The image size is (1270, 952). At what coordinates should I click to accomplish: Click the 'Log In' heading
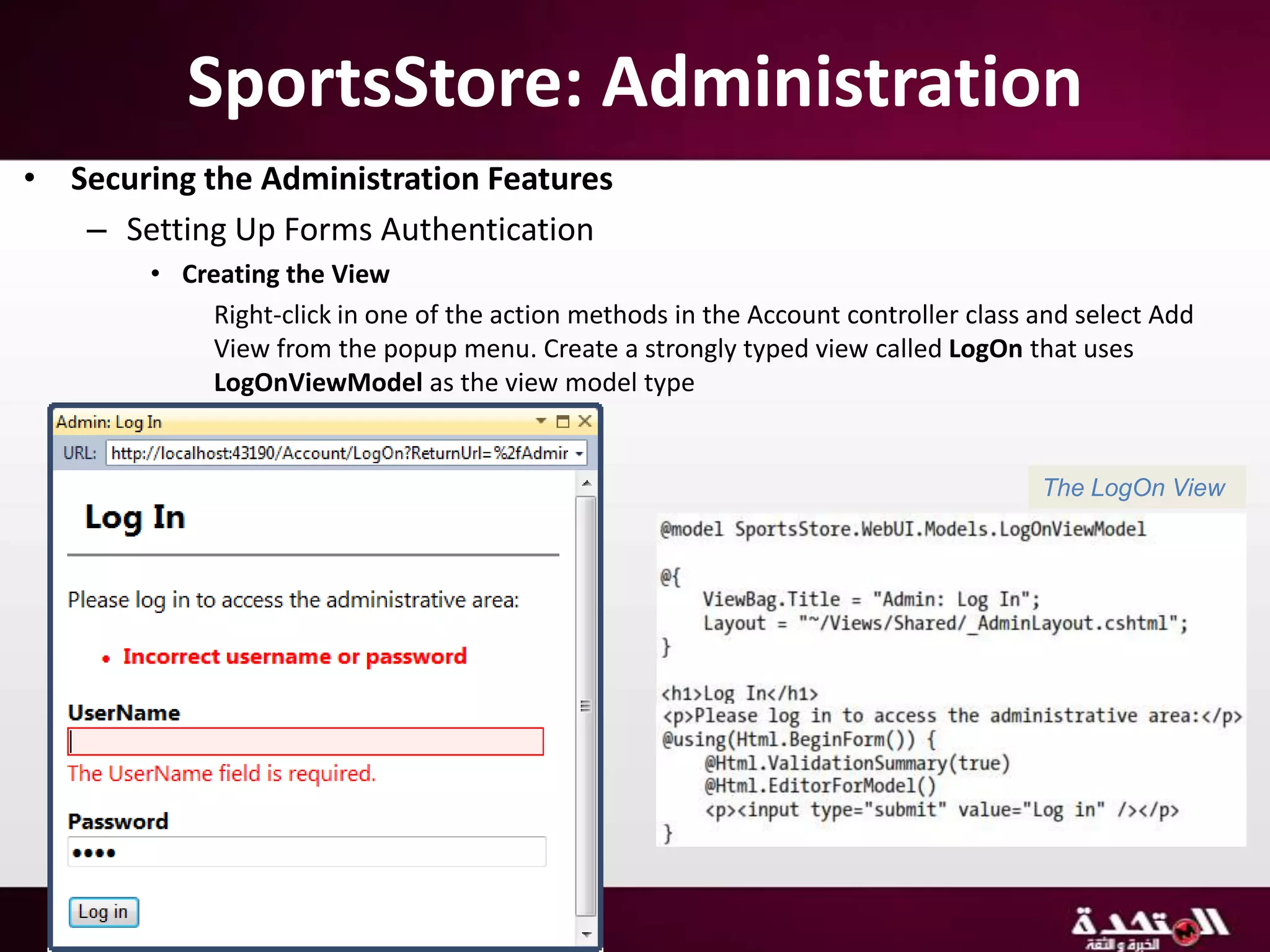click(135, 518)
